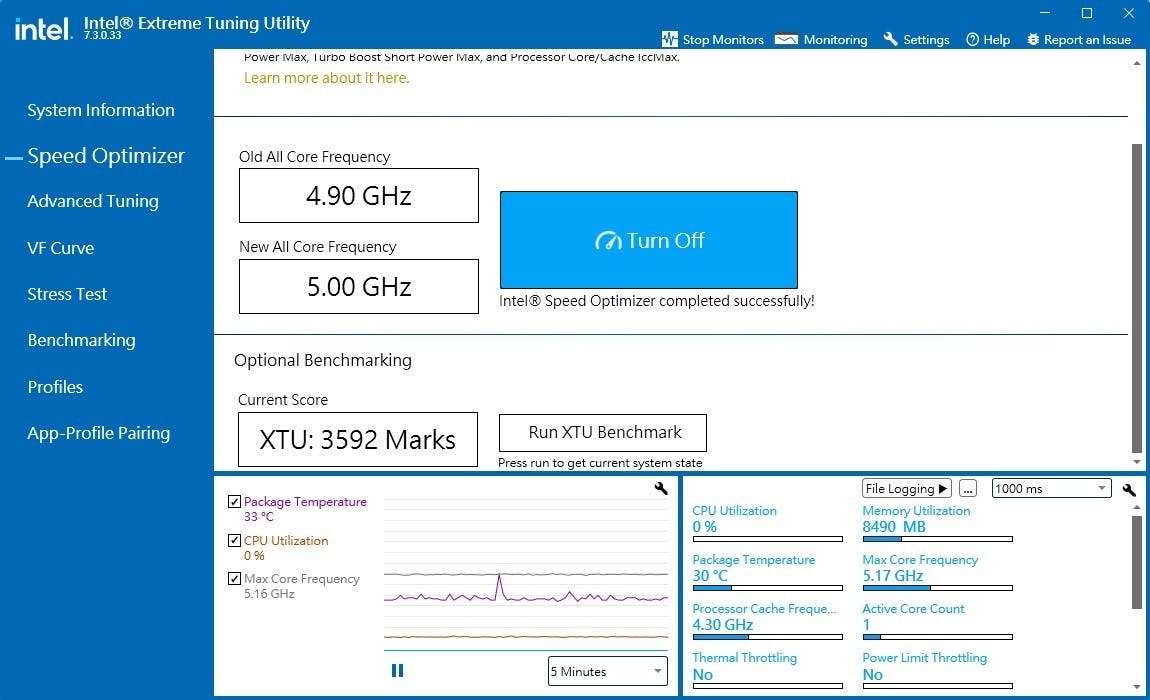Click the main panel scroll up arrow

coord(1137,63)
